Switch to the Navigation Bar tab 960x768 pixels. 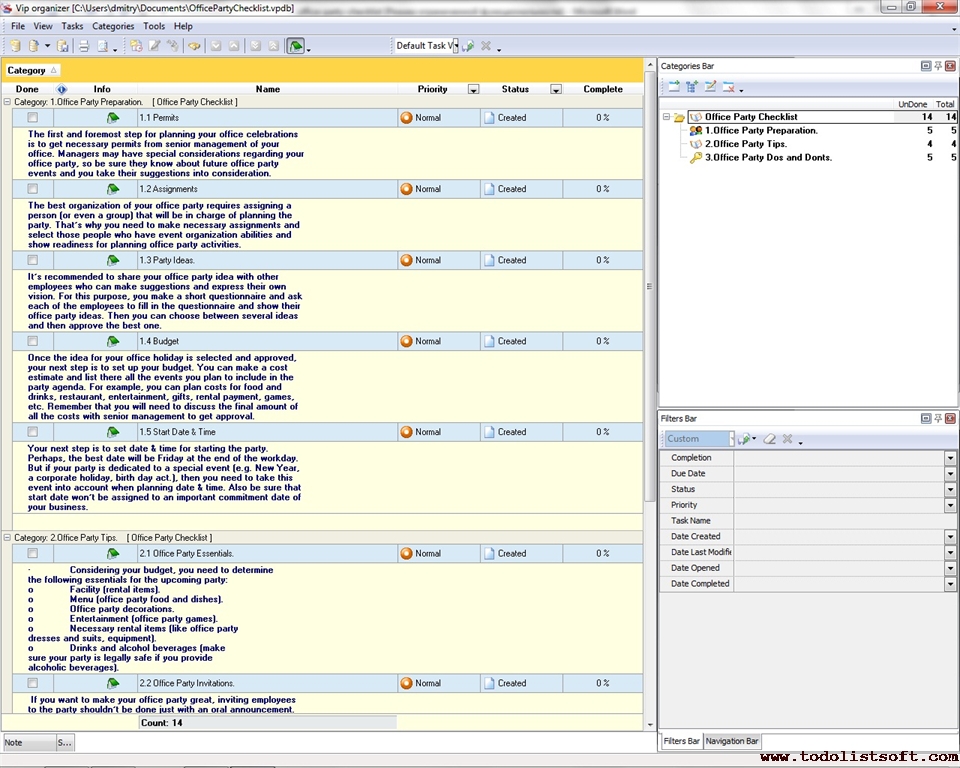click(732, 741)
